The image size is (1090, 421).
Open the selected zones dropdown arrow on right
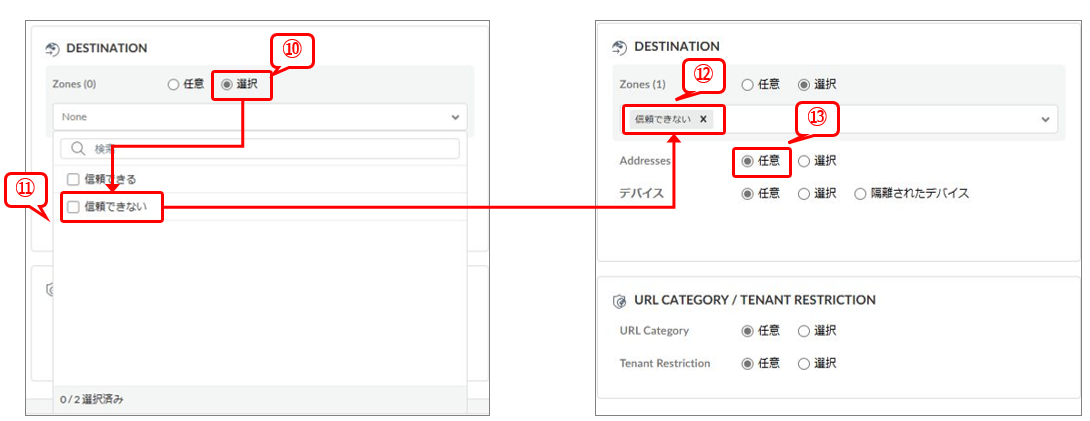coord(1045,119)
